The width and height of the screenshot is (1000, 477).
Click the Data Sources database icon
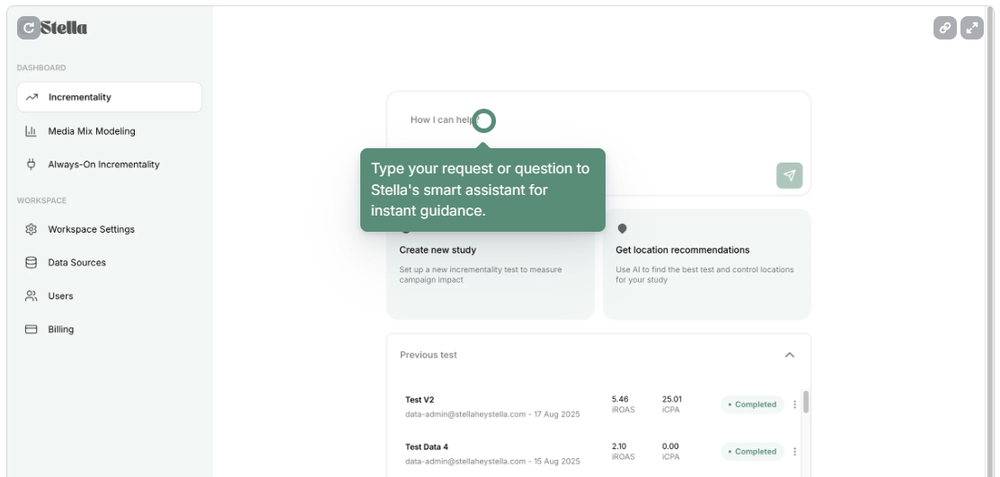tap(31, 263)
